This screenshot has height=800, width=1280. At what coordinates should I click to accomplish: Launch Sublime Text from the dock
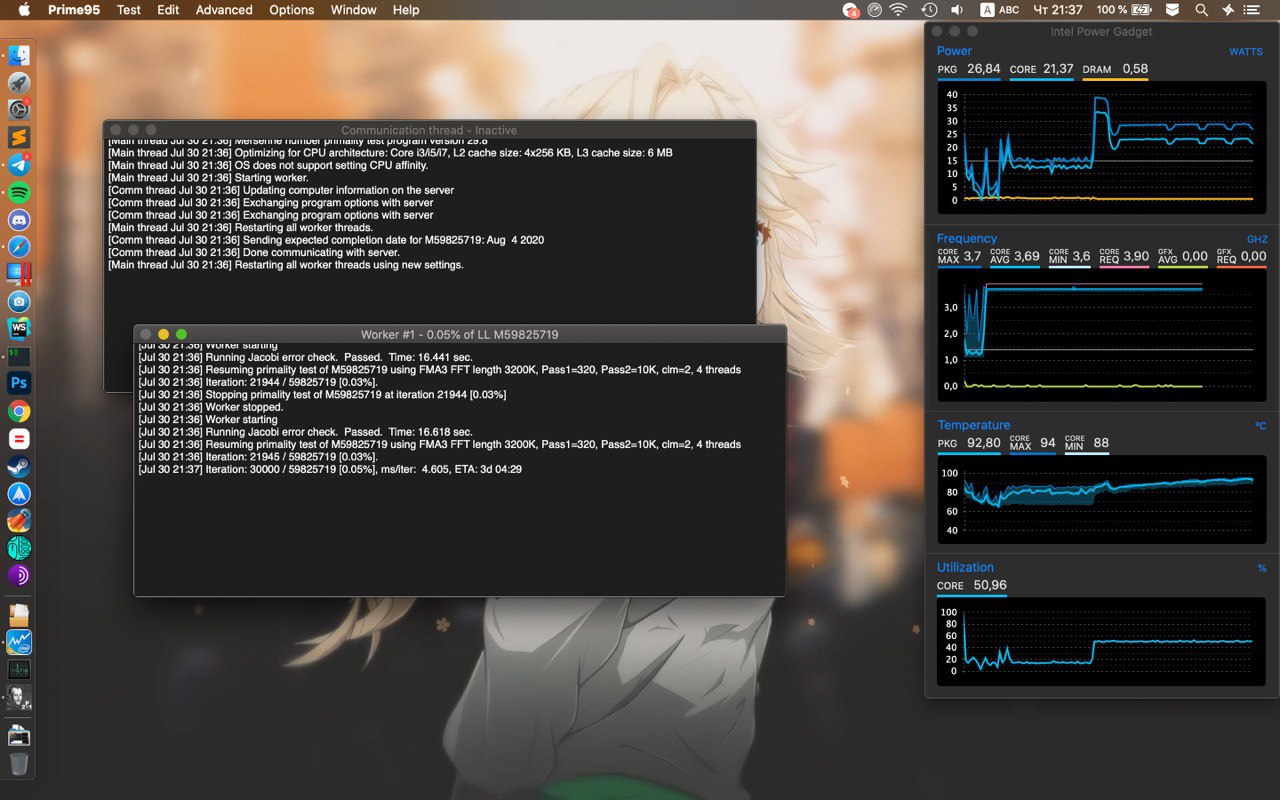point(19,137)
